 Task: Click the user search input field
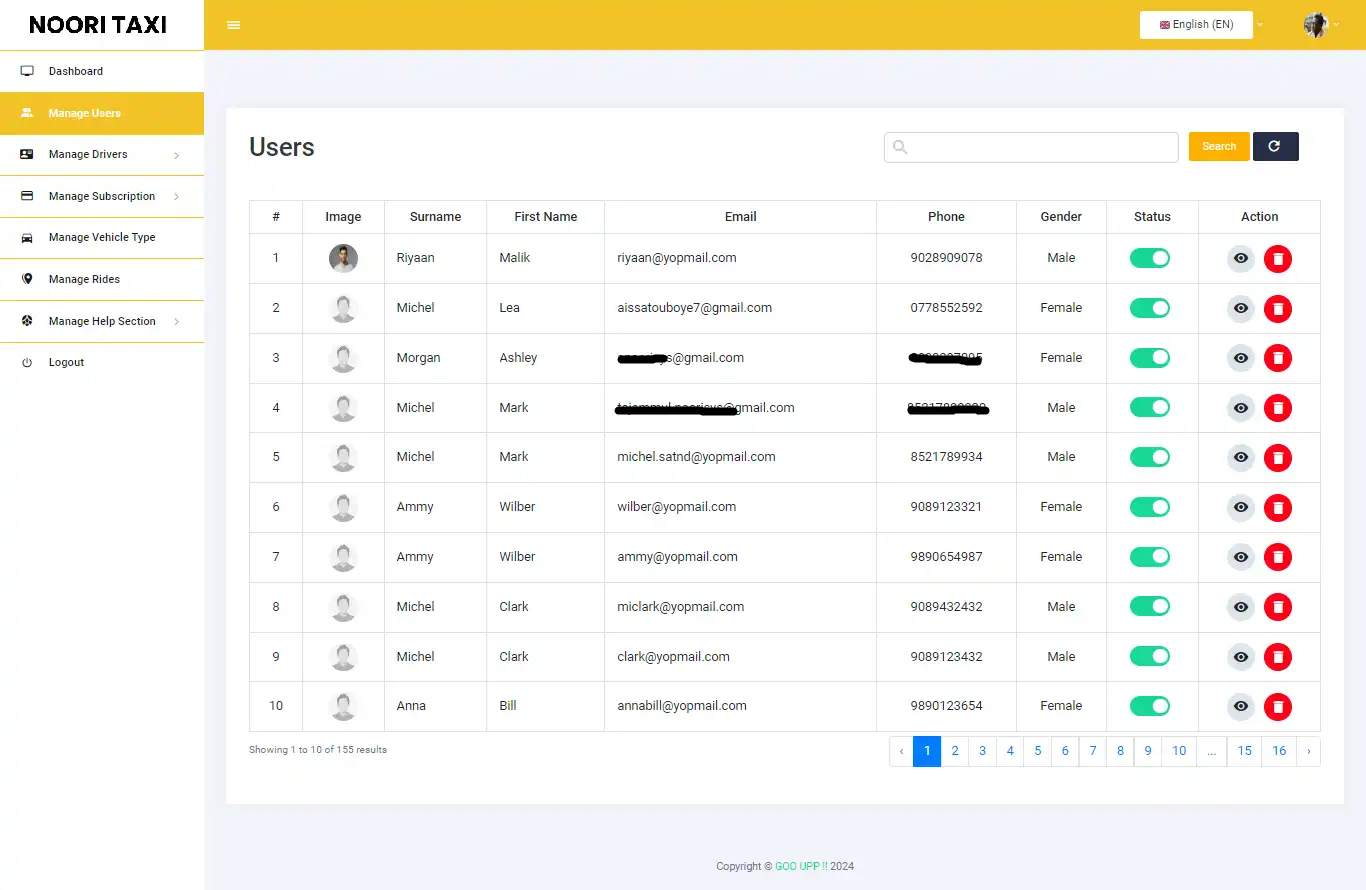pyautogui.click(x=1030, y=146)
